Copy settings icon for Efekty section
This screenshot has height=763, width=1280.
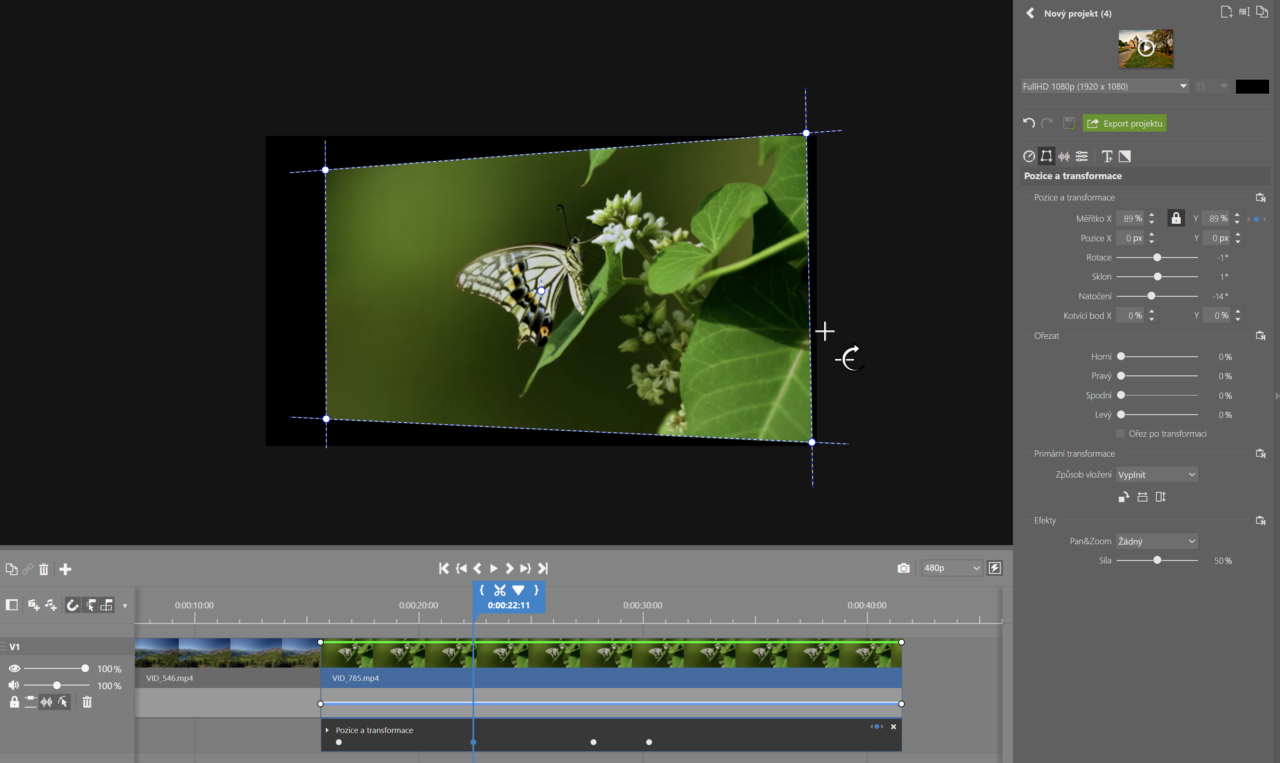(x=1261, y=520)
